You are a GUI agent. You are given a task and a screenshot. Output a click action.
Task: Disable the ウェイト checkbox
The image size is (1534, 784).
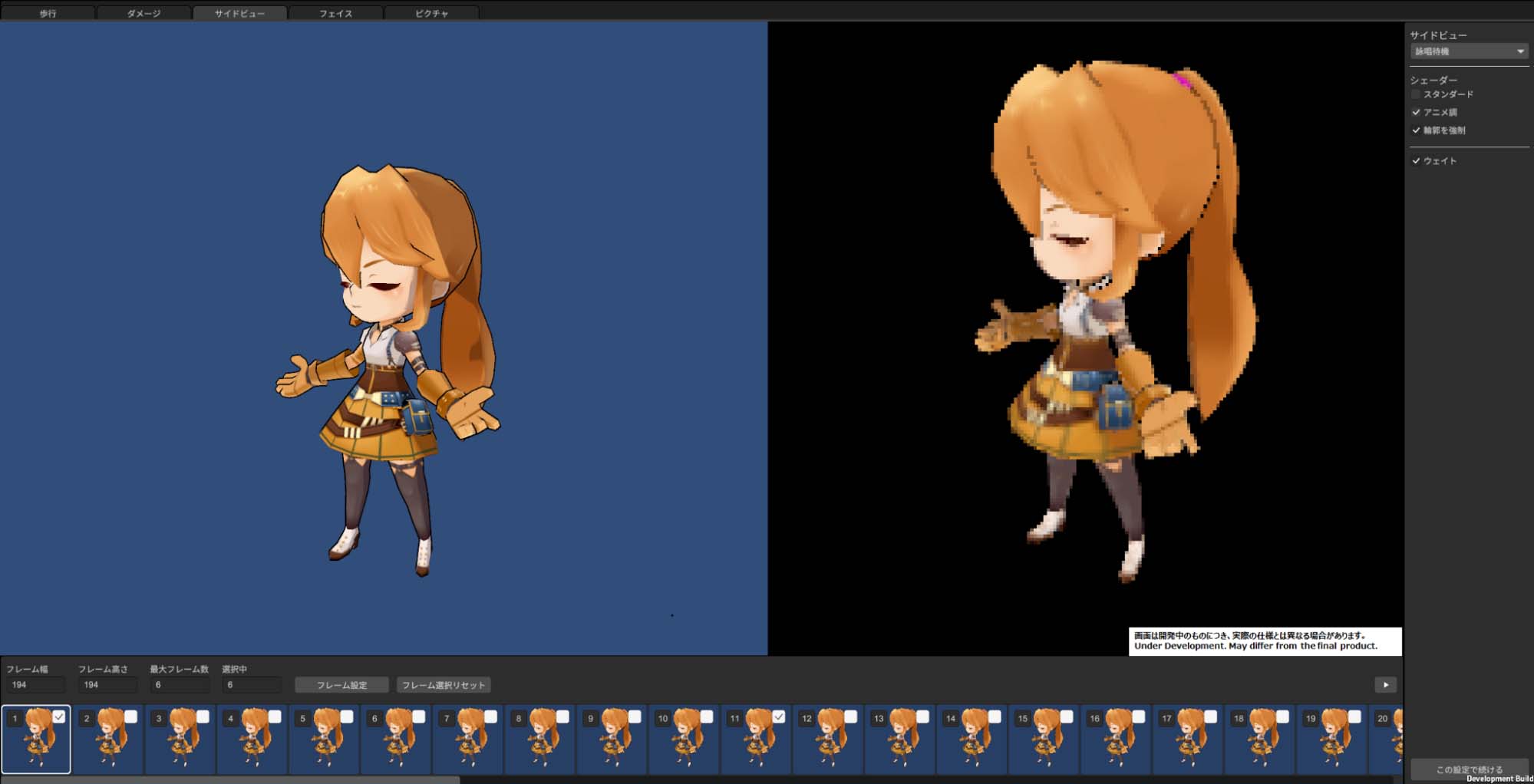(x=1416, y=161)
